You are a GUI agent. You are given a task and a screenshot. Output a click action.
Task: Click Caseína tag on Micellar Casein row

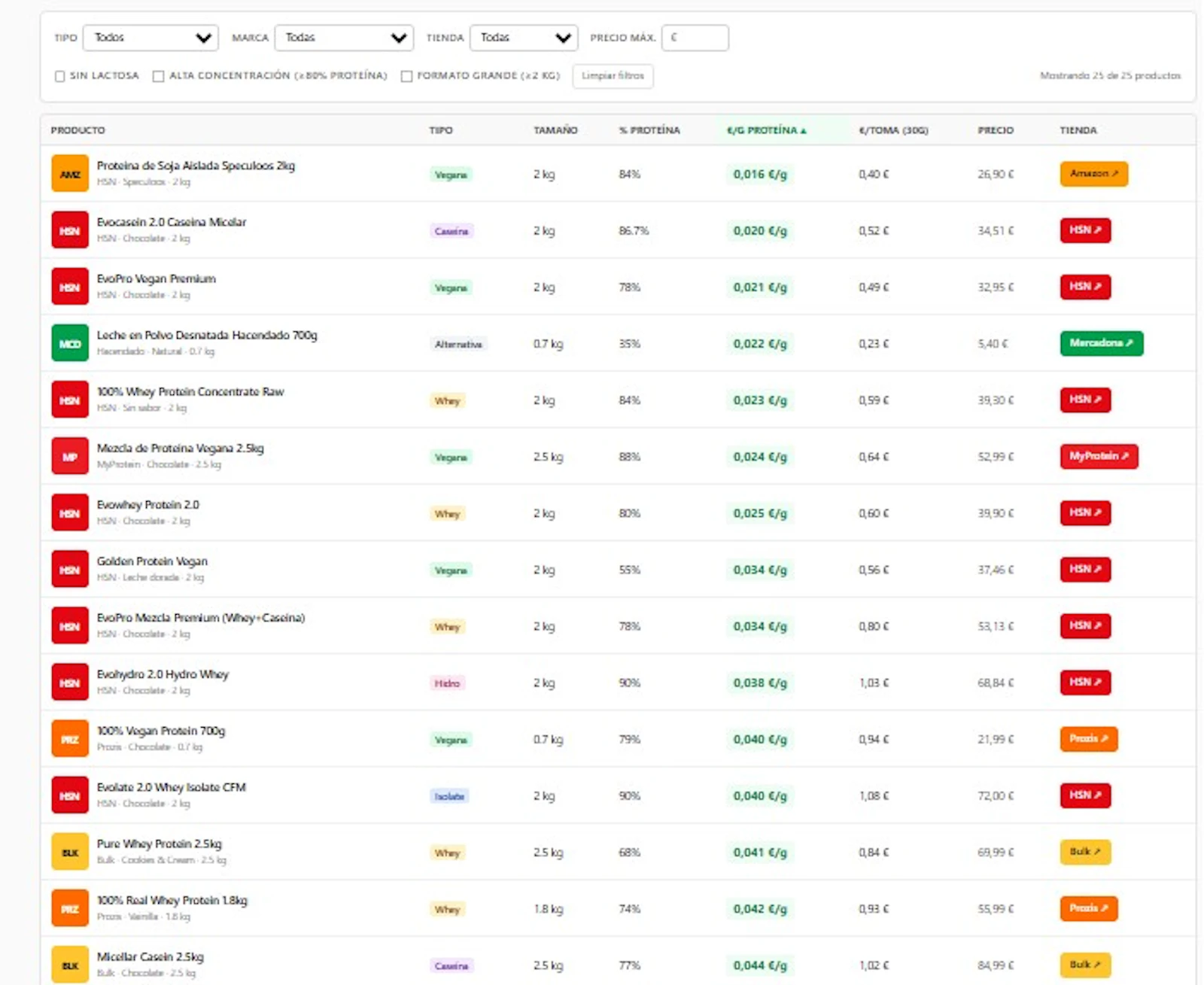point(451,965)
